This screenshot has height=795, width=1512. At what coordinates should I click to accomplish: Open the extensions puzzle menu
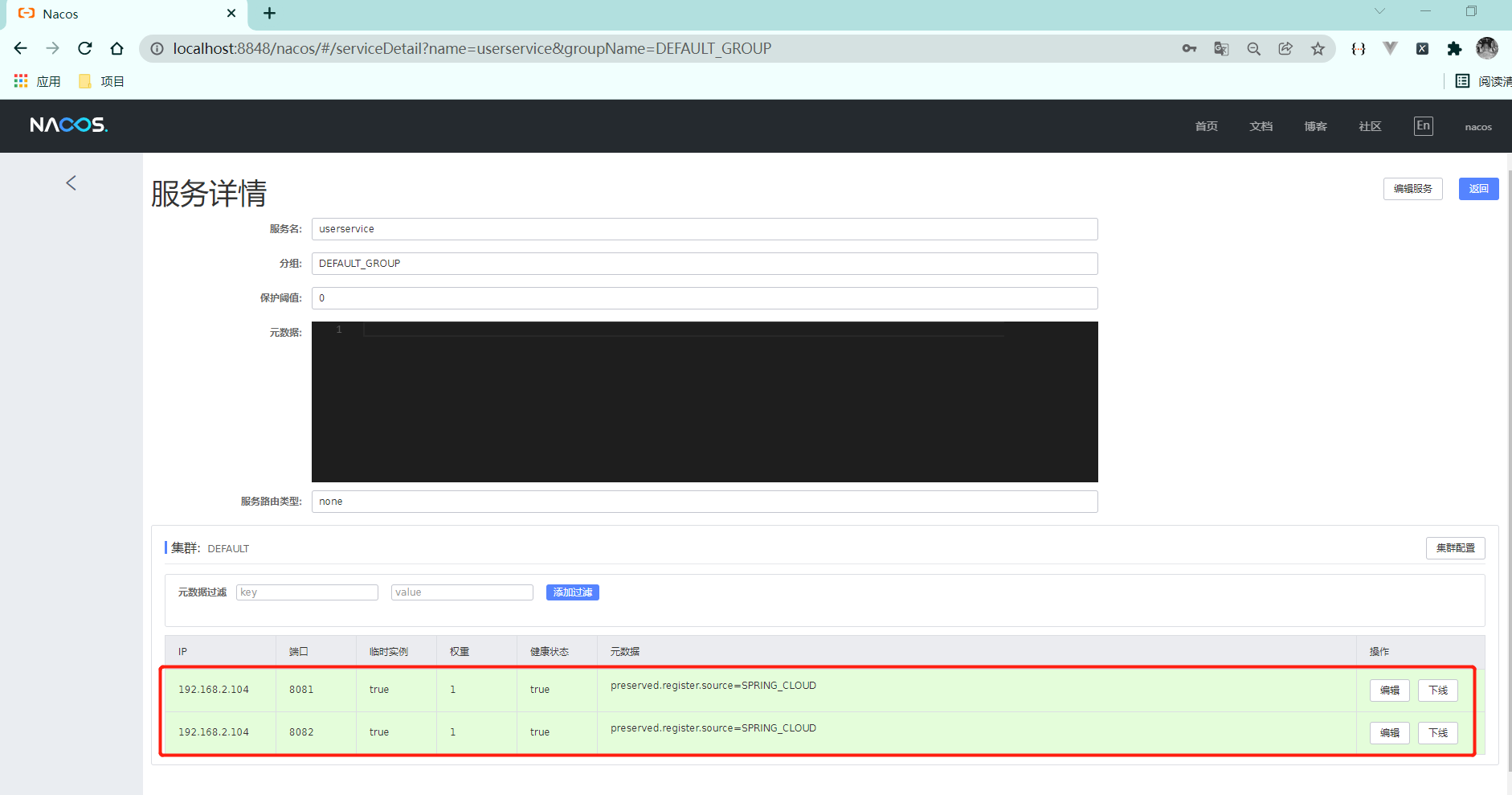[1454, 49]
